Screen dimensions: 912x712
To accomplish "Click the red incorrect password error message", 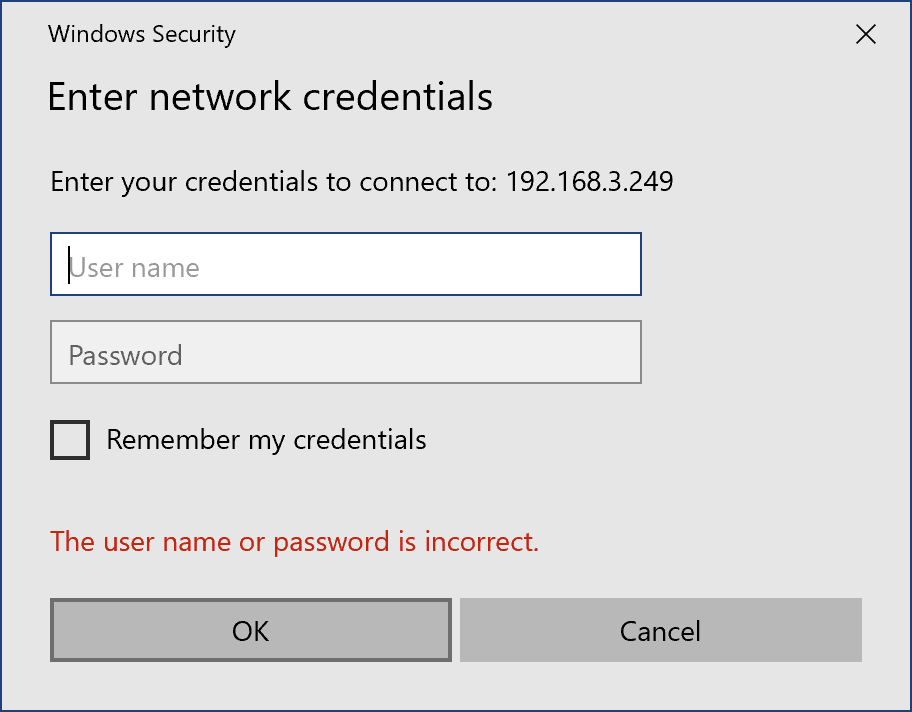I will tap(295, 542).
